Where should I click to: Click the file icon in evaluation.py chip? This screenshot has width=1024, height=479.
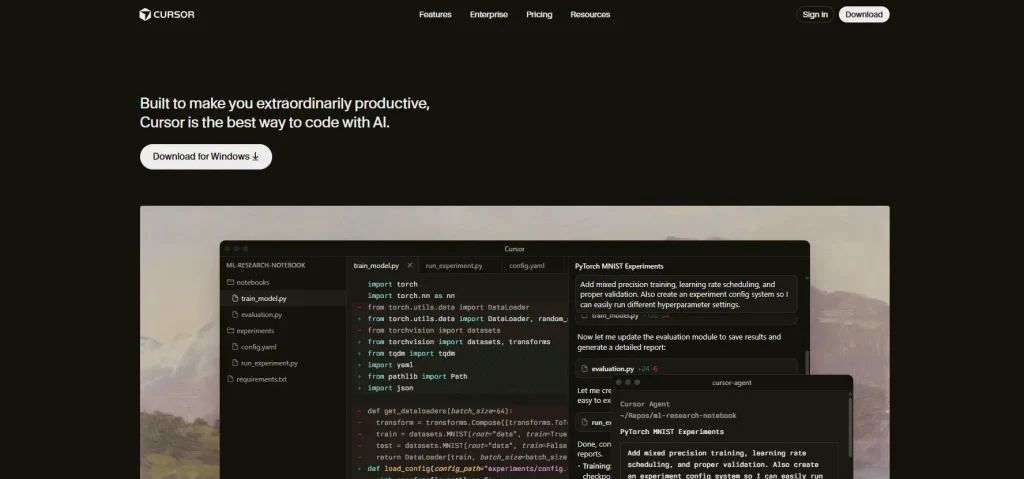[x=584, y=369]
